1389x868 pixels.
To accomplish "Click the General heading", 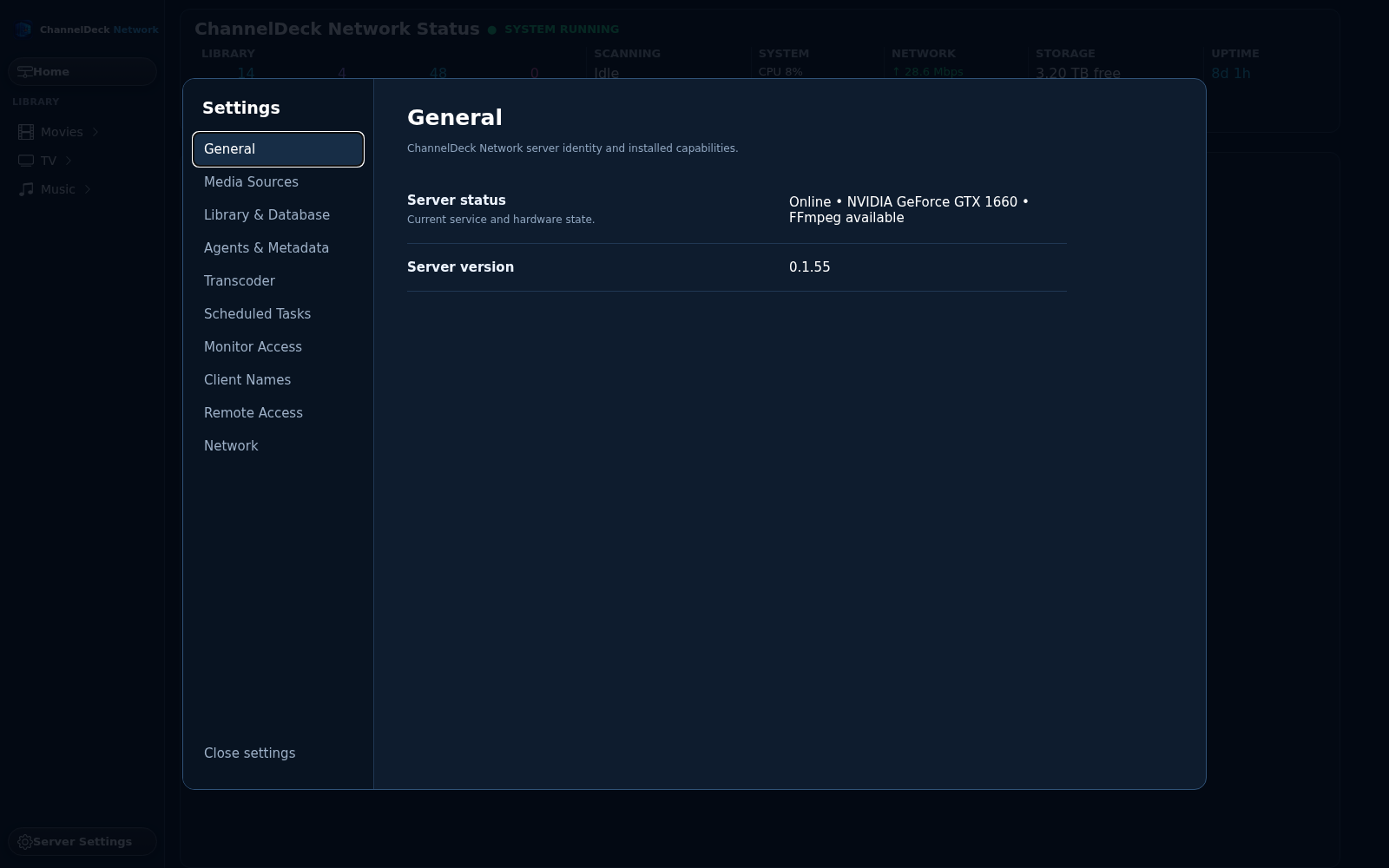I will (x=455, y=118).
